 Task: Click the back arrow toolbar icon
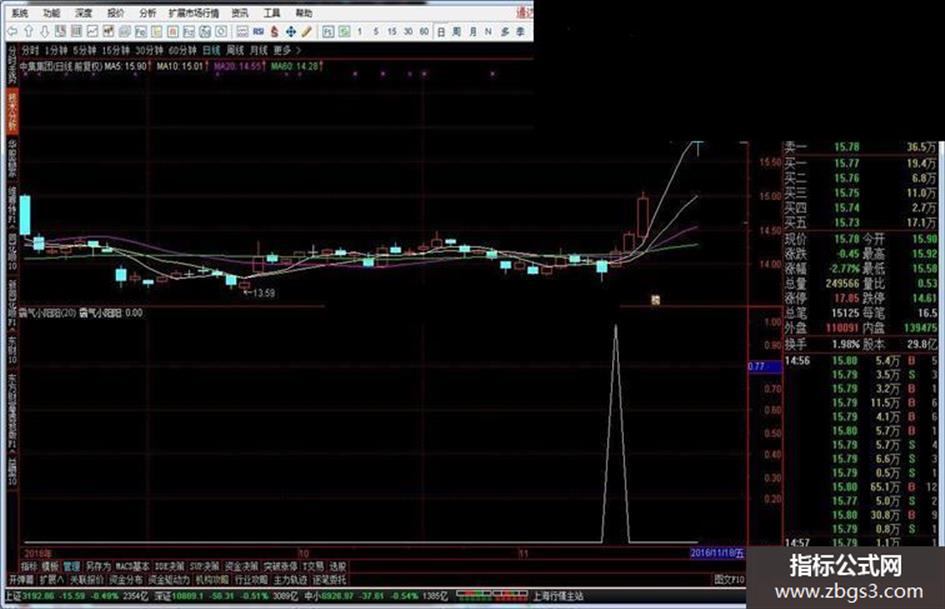click(13, 31)
